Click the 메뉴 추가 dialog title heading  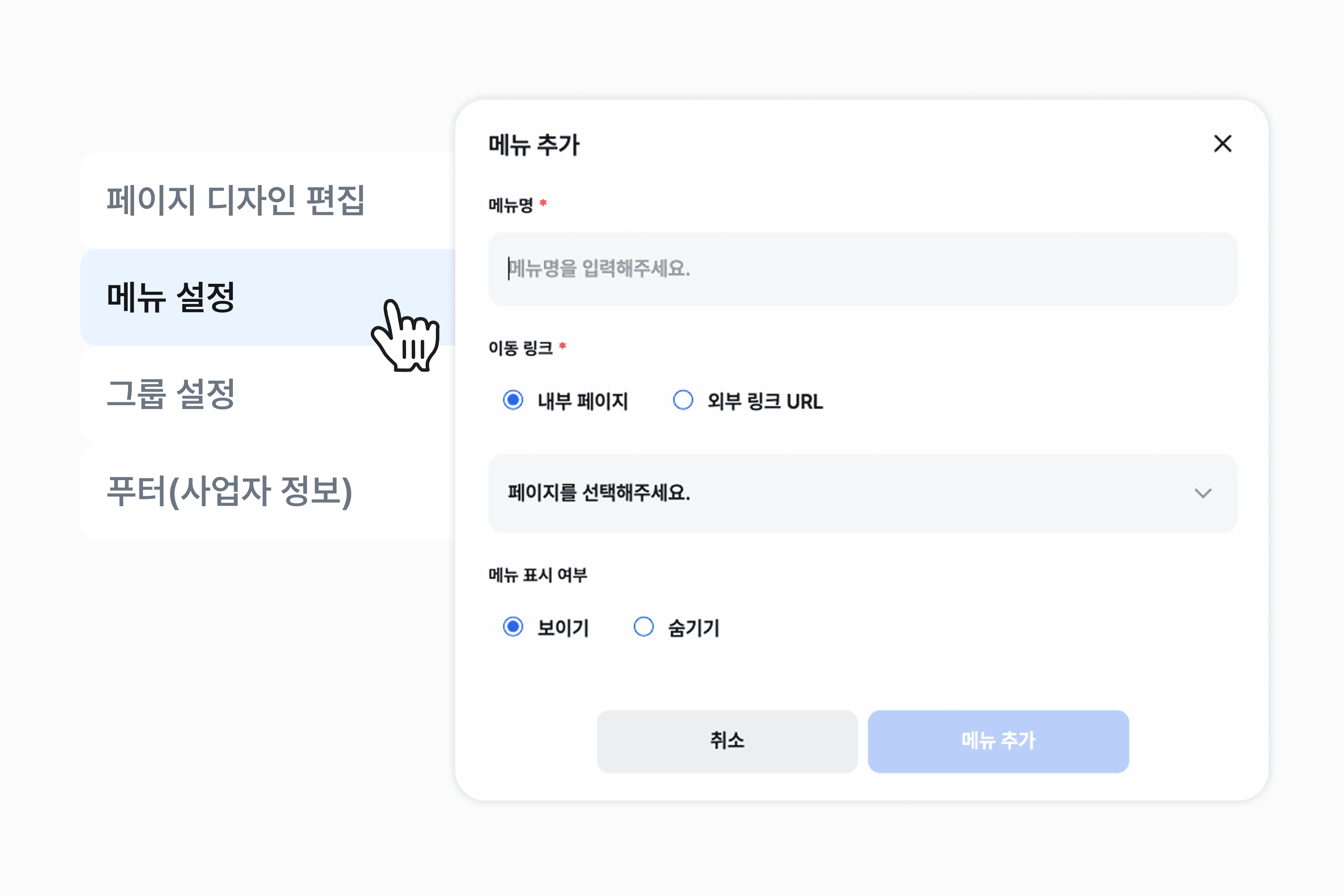534,145
